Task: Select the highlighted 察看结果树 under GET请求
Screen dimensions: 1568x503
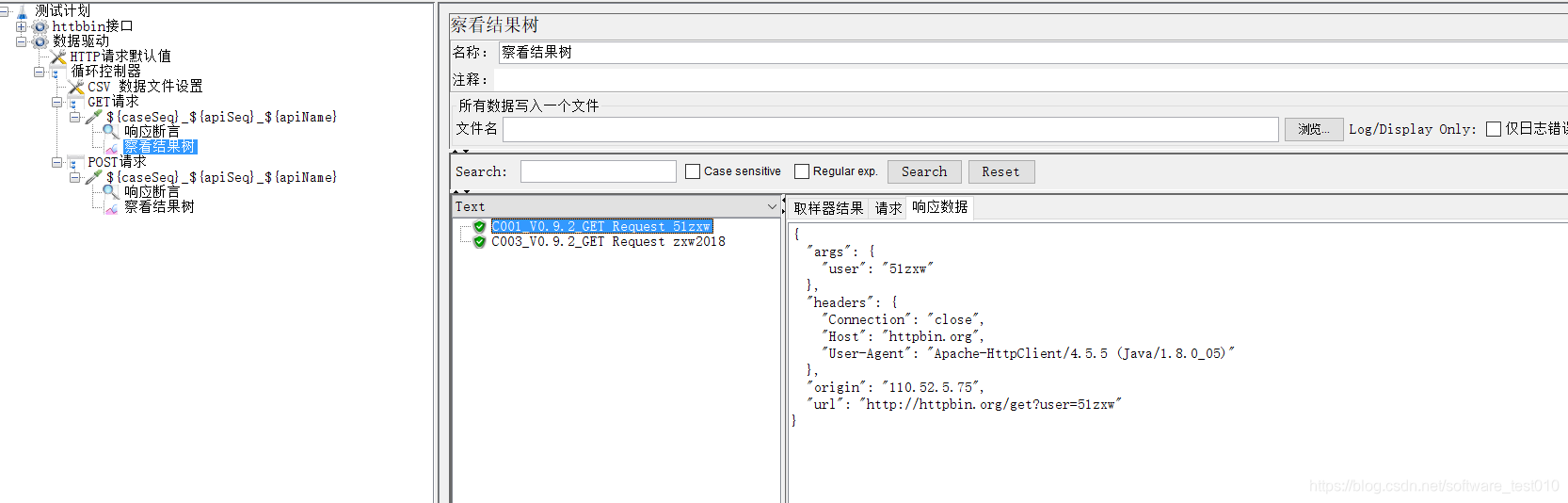Action: point(160,147)
